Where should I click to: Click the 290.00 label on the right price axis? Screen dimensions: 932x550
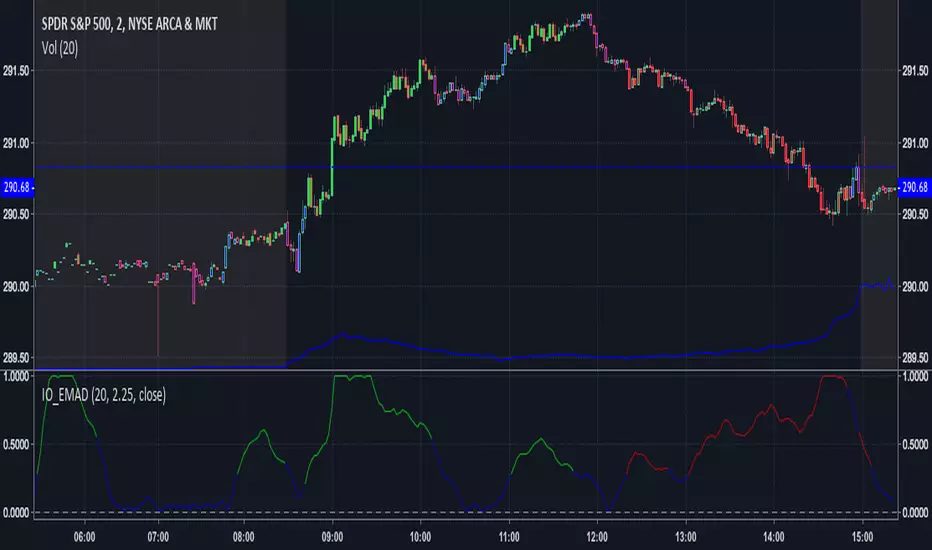[915, 287]
